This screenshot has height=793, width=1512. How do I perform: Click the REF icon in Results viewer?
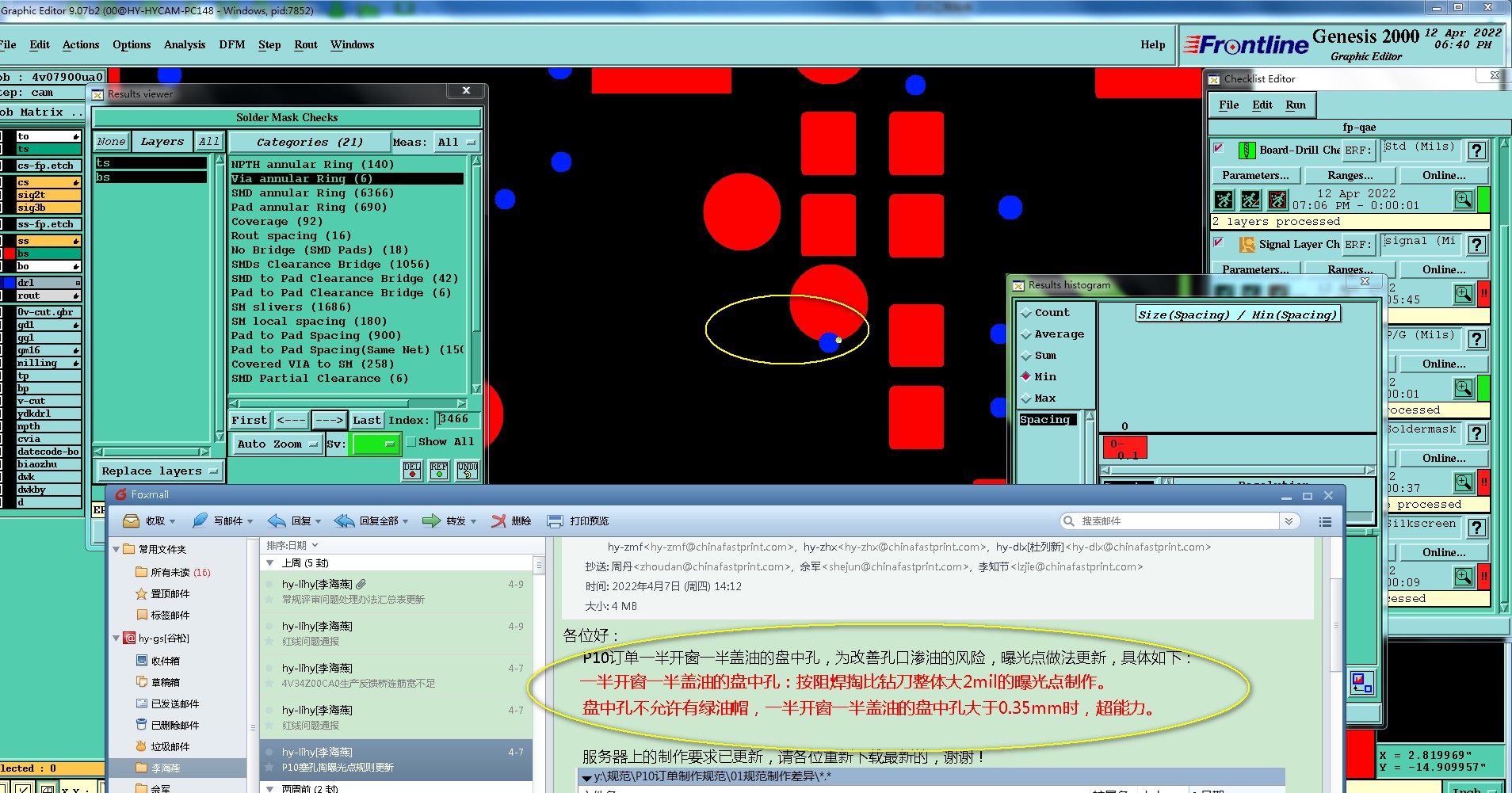pos(439,471)
